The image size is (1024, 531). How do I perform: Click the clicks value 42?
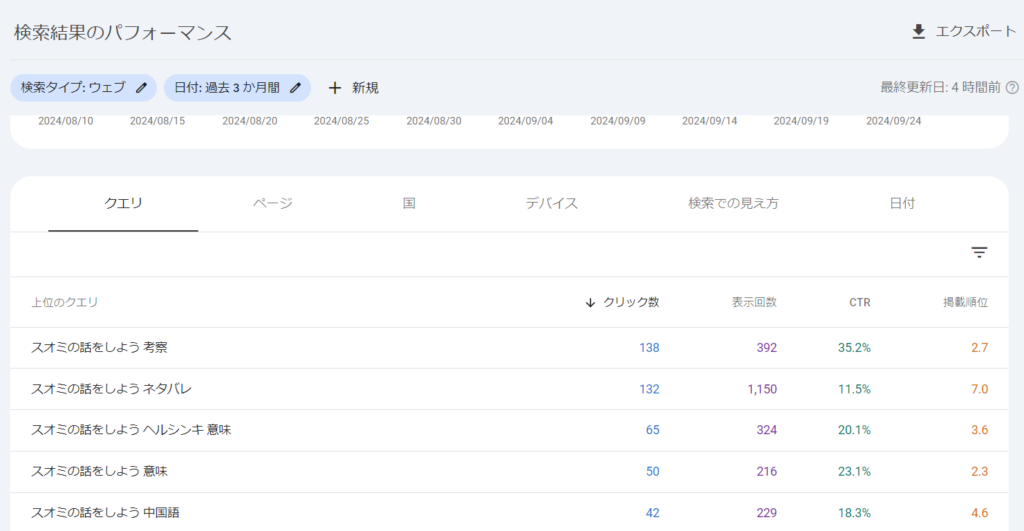tap(652, 513)
